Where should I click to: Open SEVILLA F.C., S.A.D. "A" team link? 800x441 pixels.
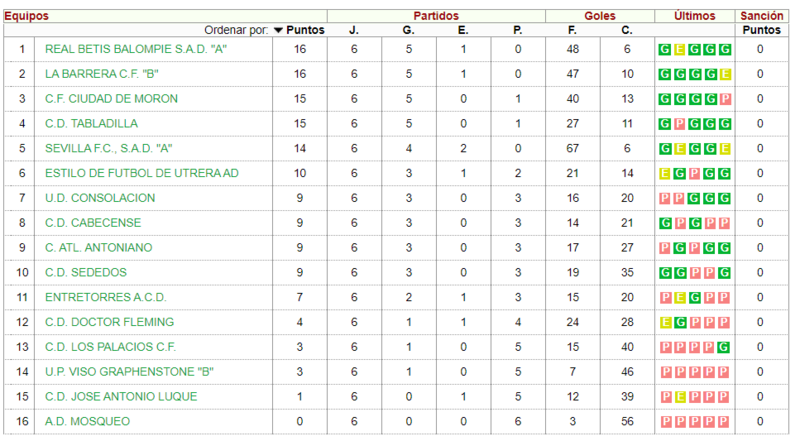(x=109, y=149)
